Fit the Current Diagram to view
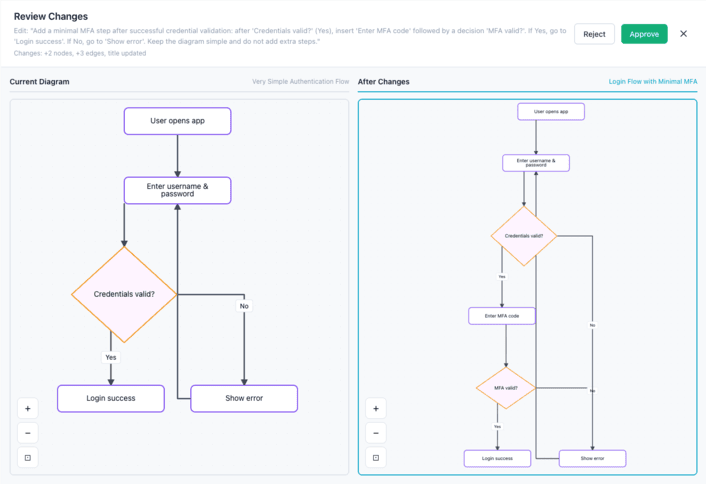Screen dimensions: 706x484 [28, 458]
